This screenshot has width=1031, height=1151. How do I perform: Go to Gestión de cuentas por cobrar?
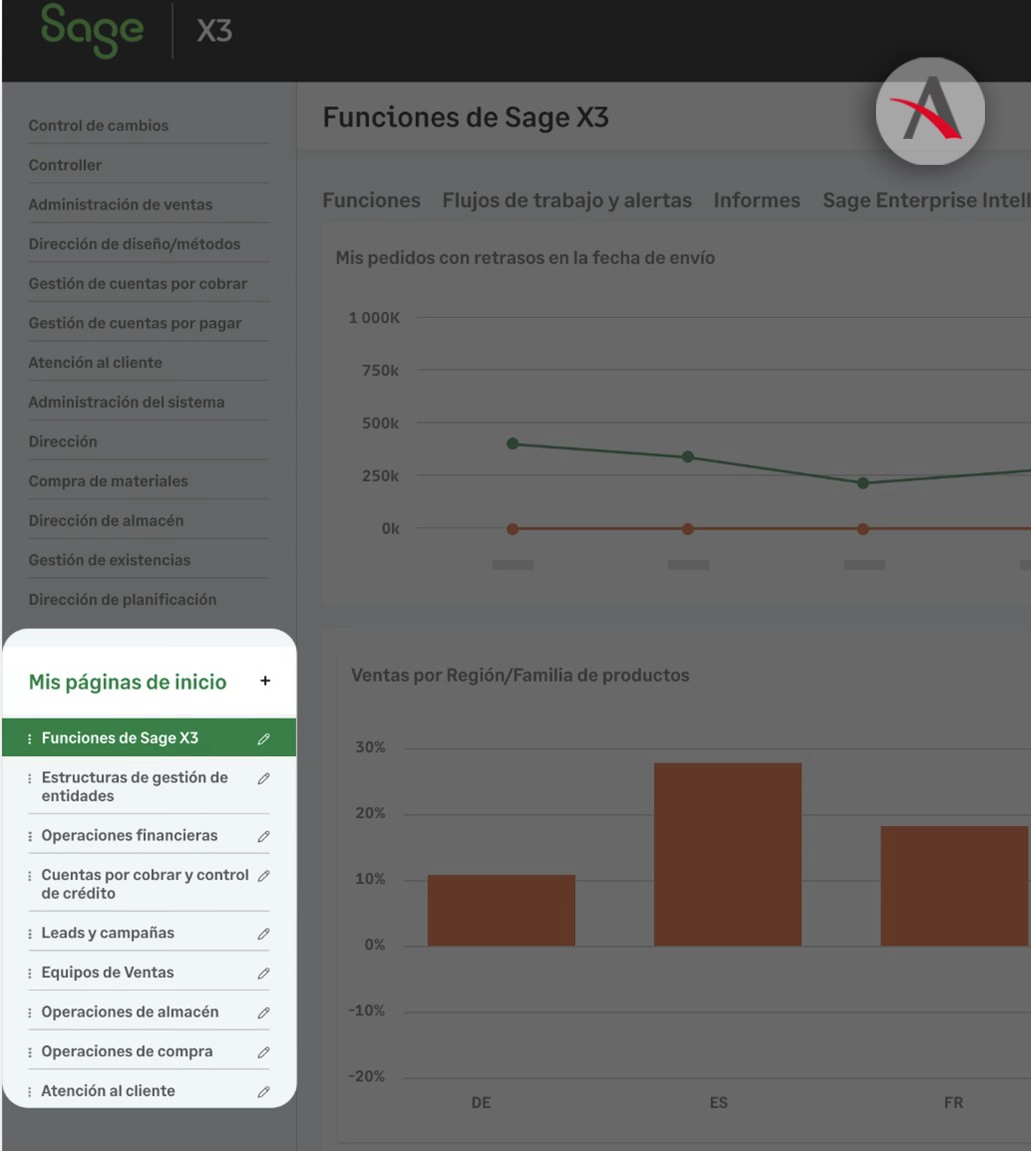(137, 284)
